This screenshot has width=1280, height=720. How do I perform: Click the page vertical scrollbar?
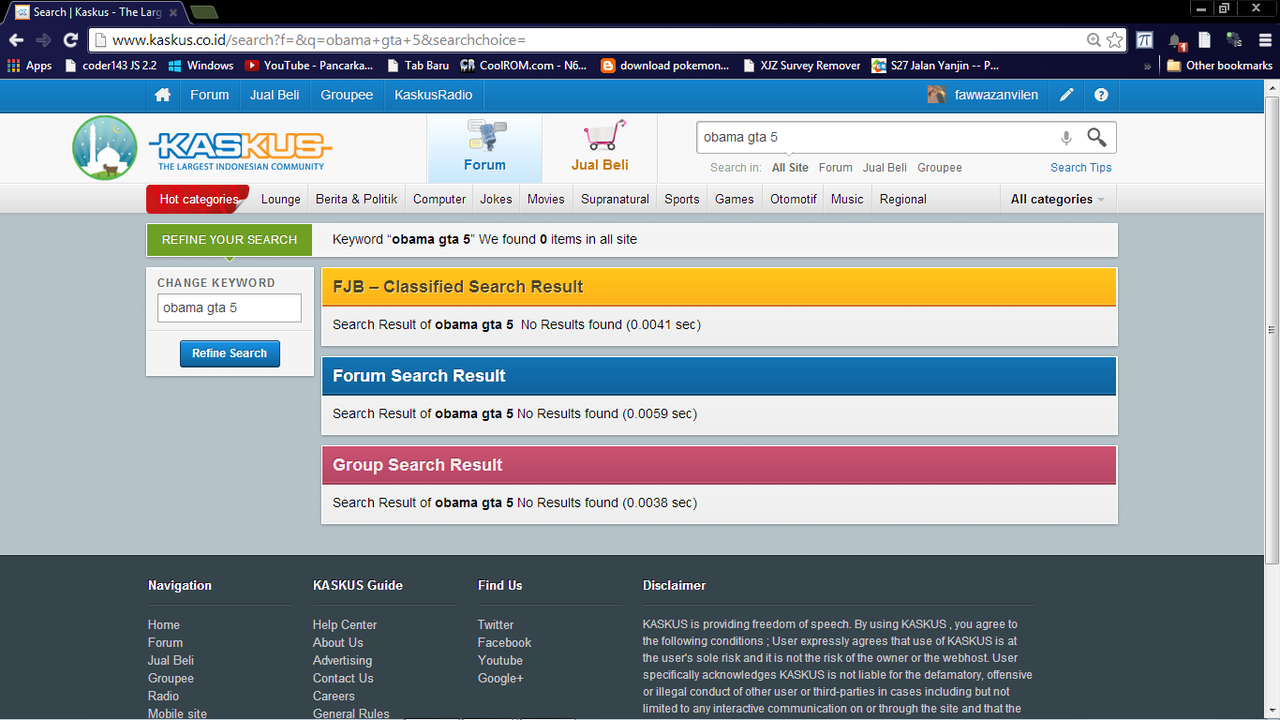point(1272,330)
